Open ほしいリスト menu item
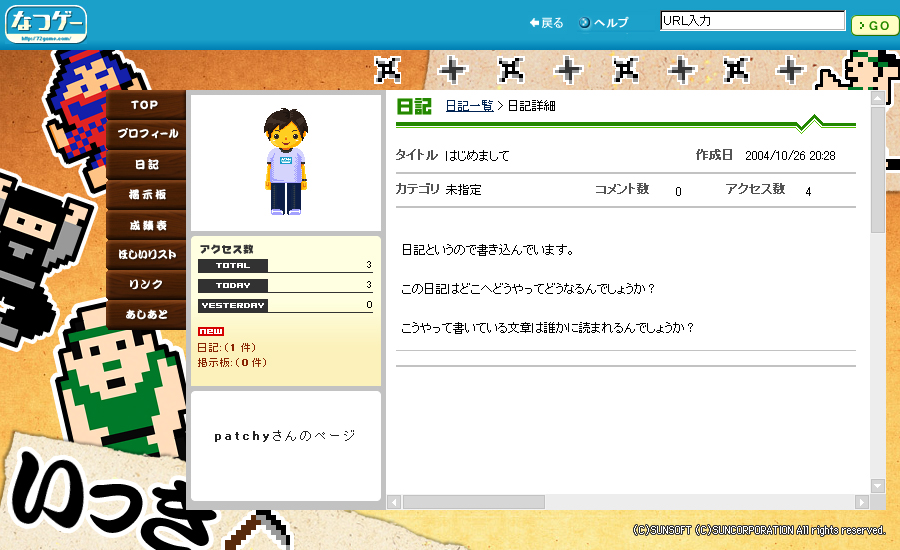 [x=146, y=254]
